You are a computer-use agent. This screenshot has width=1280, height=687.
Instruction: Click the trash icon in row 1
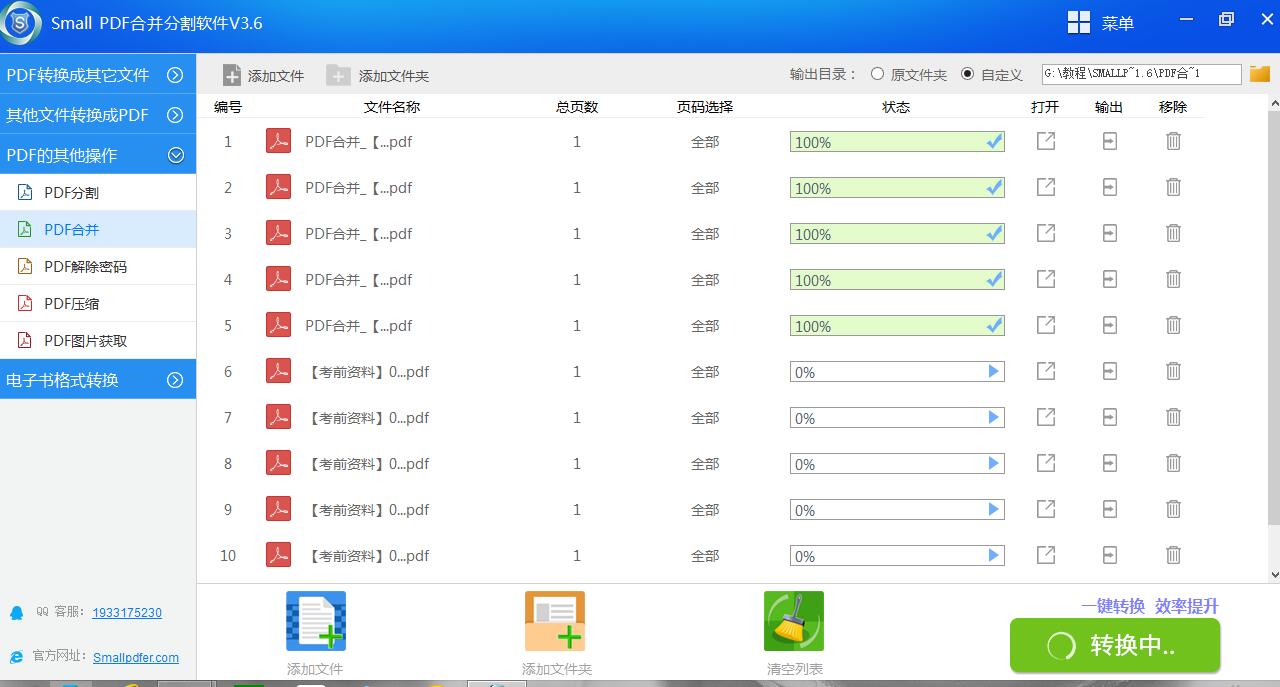(x=1173, y=141)
